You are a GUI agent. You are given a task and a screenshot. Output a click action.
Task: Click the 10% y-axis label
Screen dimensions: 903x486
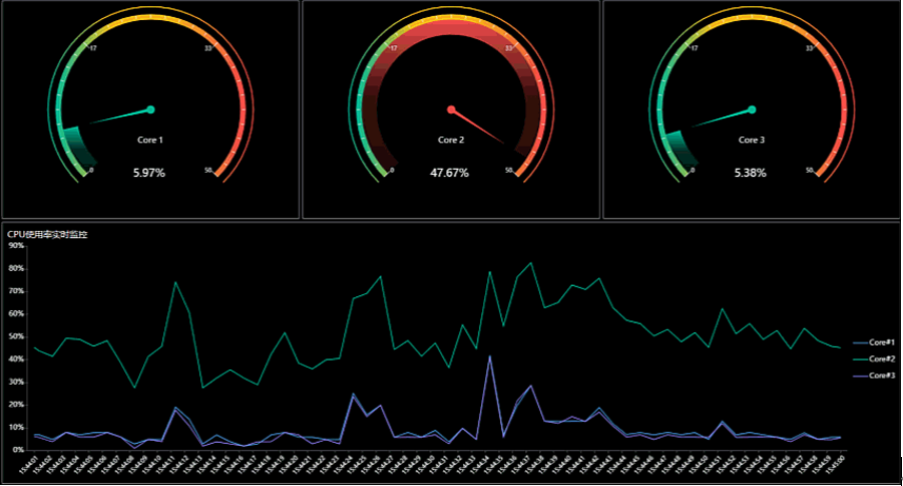coord(17,427)
